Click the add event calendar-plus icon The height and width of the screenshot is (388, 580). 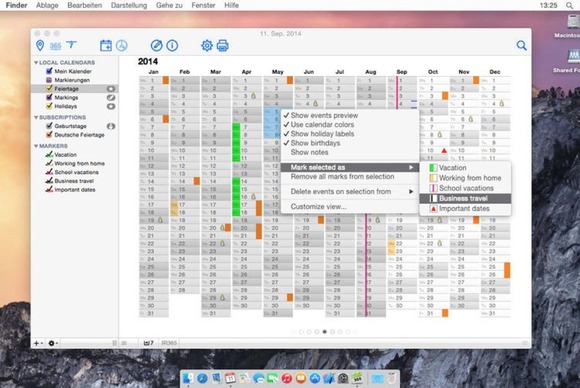[x=106, y=45]
